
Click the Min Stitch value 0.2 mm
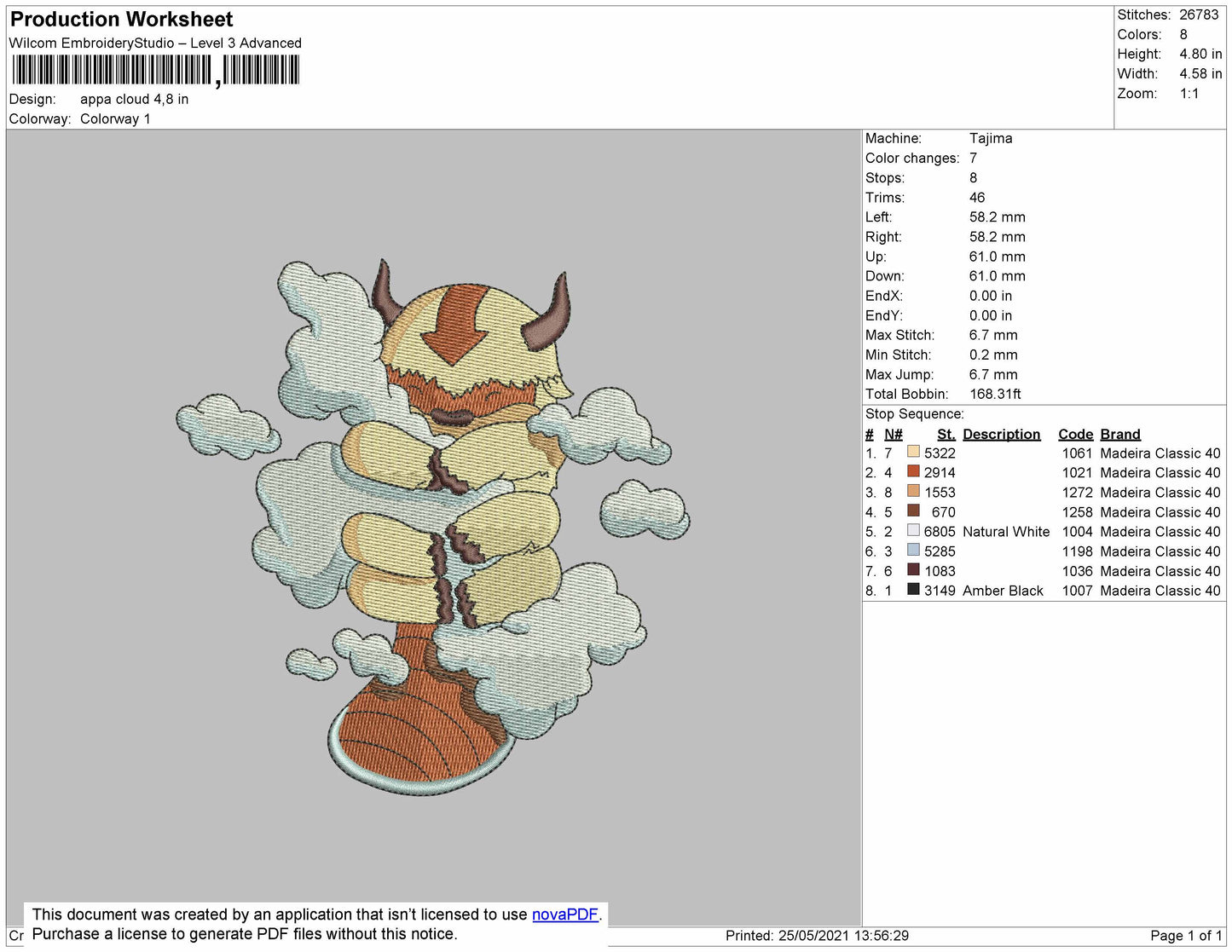click(993, 355)
